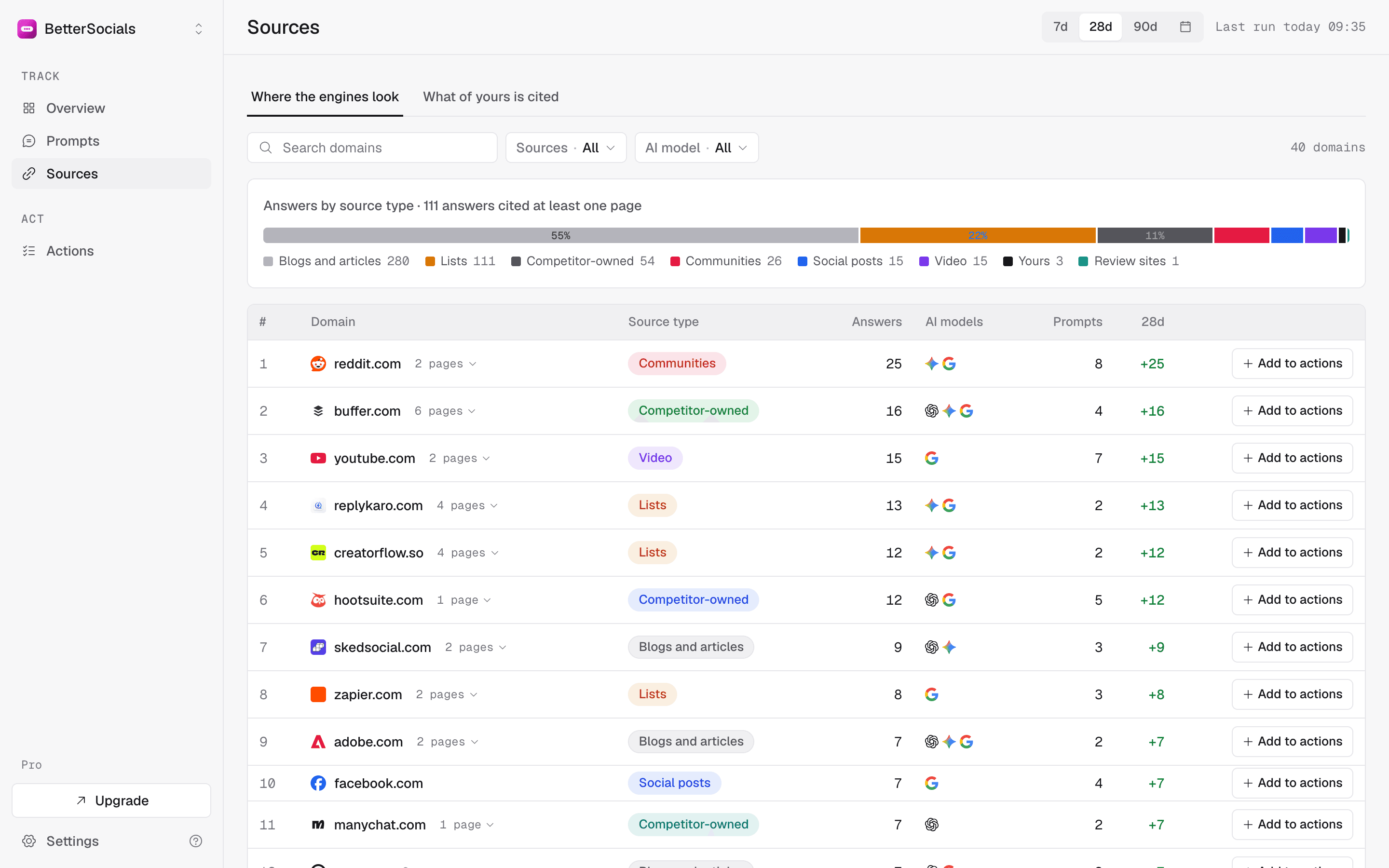Open Overview in the sidebar
1389x868 pixels.
coord(111,108)
